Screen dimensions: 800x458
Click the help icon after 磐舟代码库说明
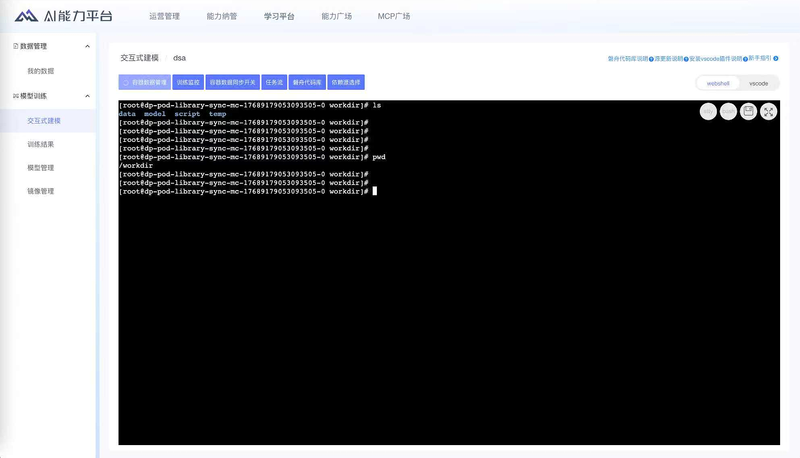tap(651, 59)
